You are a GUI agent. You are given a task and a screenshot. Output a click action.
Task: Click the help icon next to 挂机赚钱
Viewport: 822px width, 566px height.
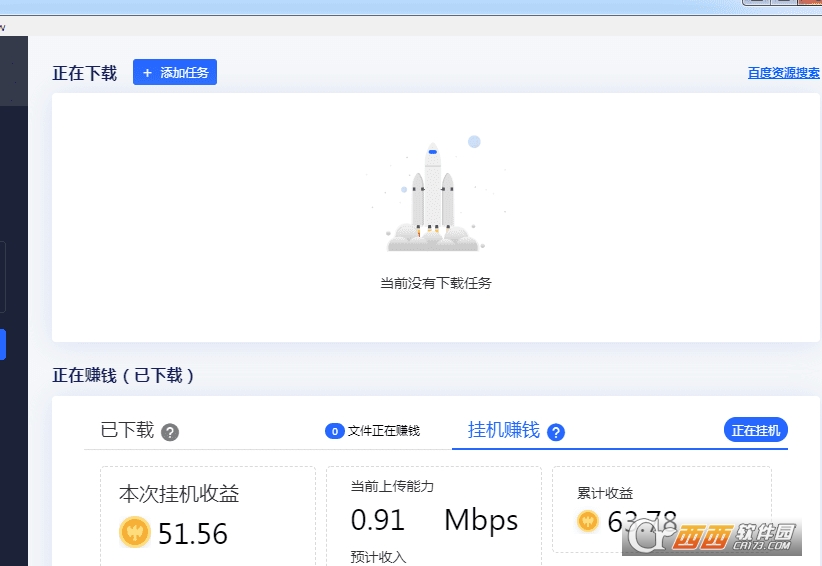[556, 432]
